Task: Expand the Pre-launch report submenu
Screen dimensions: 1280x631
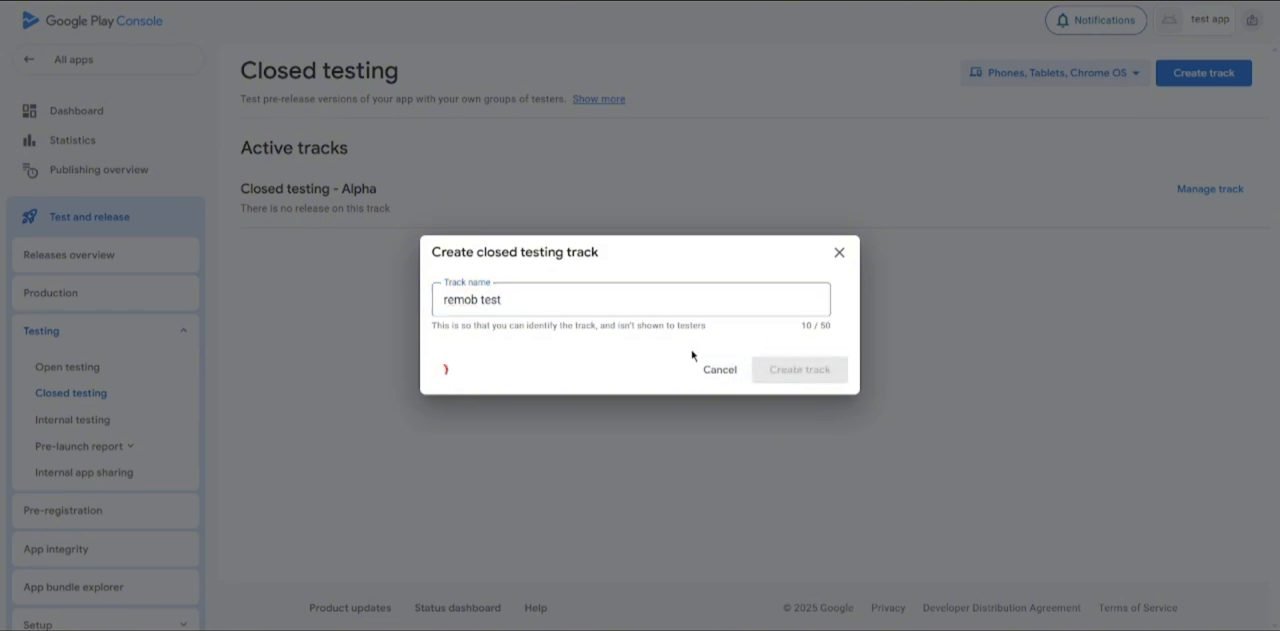Action: point(130,446)
